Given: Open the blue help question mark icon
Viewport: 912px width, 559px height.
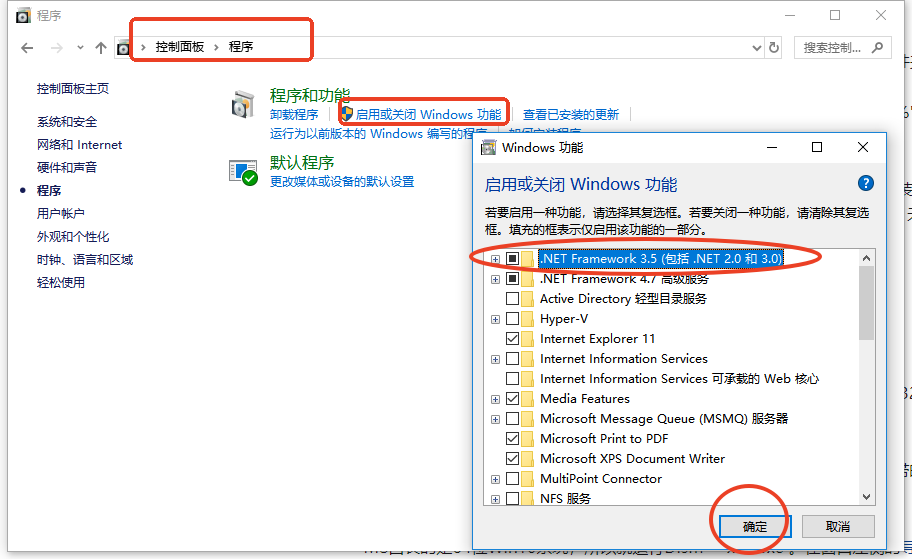Looking at the screenshot, I should click(866, 183).
